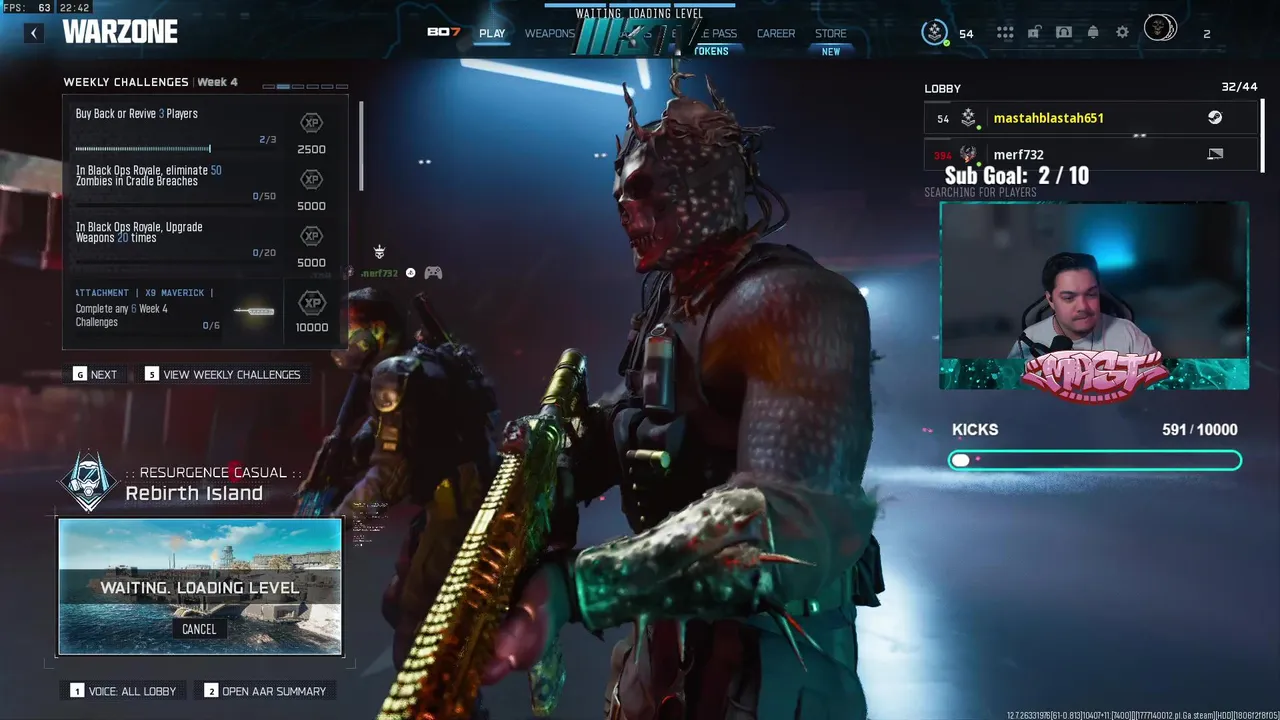
Task: Open the skull profile avatar
Action: [x=1160, y=29]
